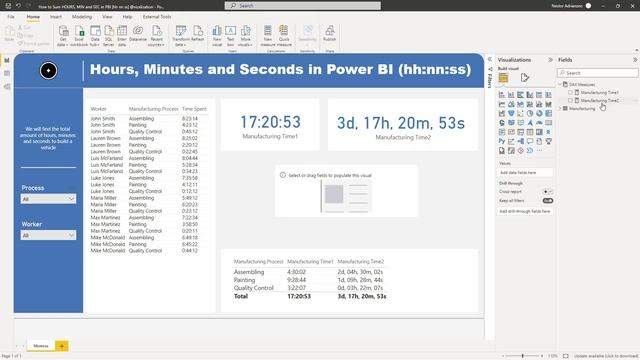Open the Format visual paintbrush tab

(x=525, y=78)
